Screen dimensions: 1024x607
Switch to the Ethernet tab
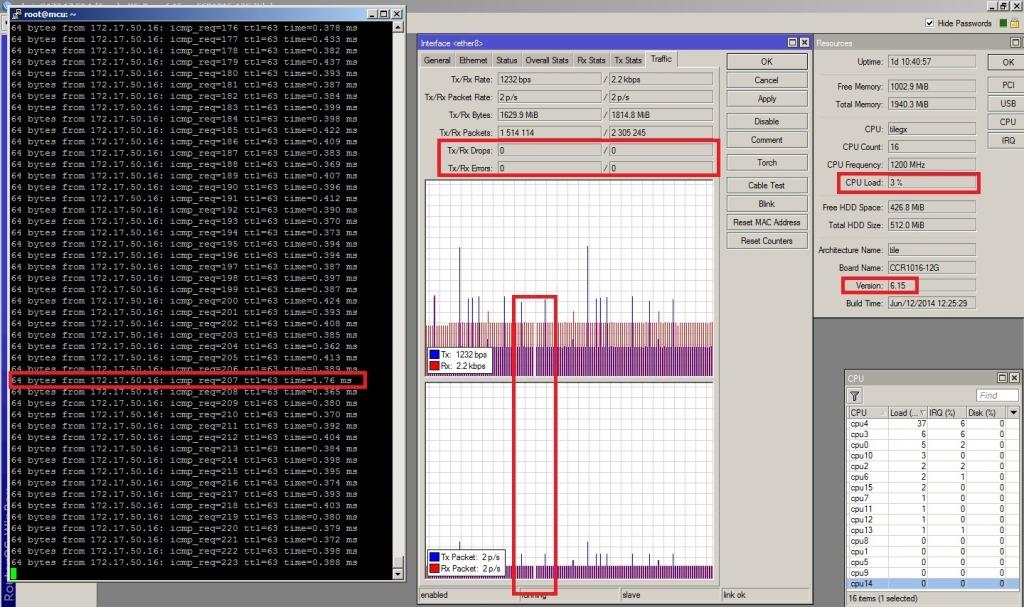click(x=473, y=60)
